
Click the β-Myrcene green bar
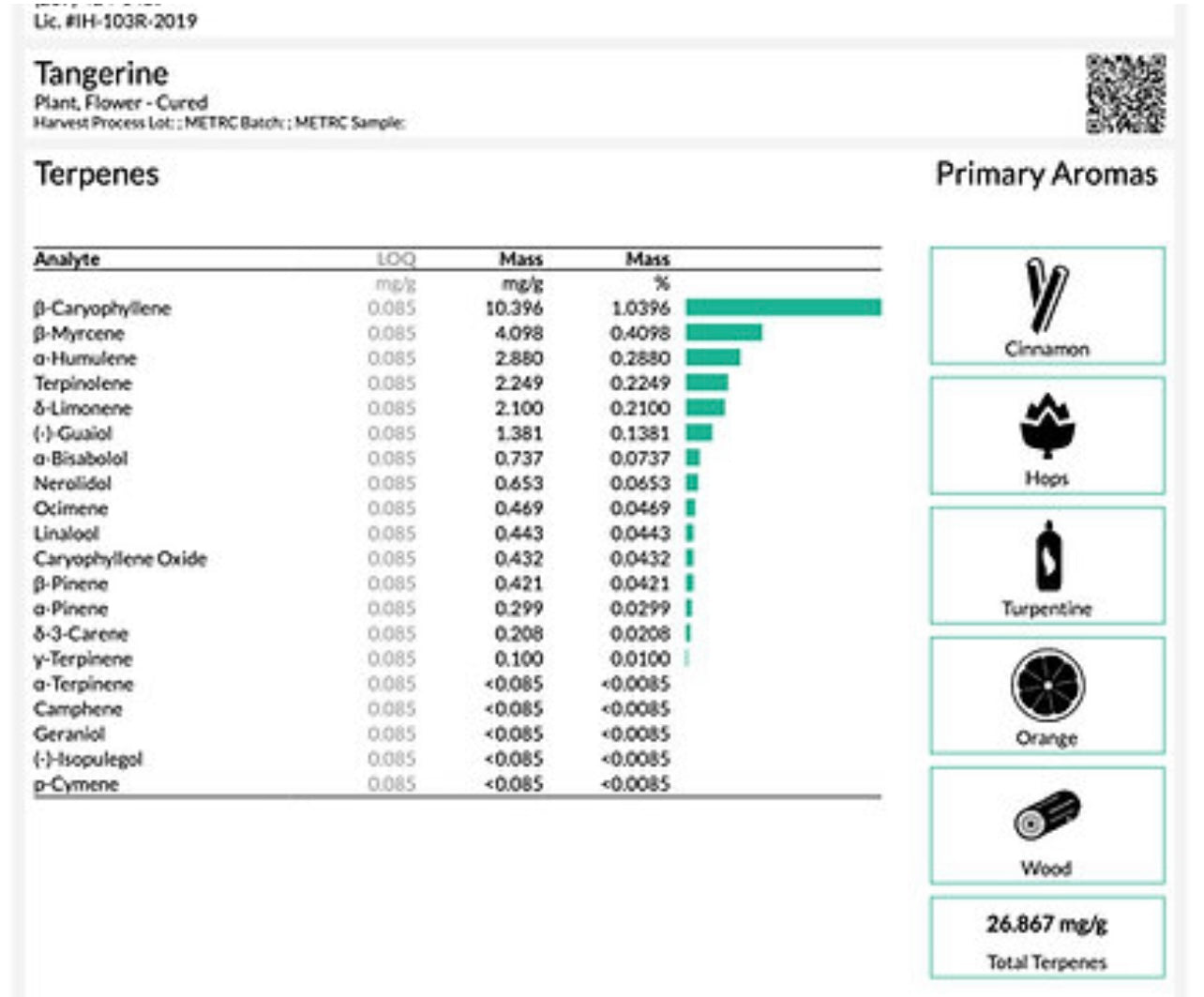[x=724, y=333]
